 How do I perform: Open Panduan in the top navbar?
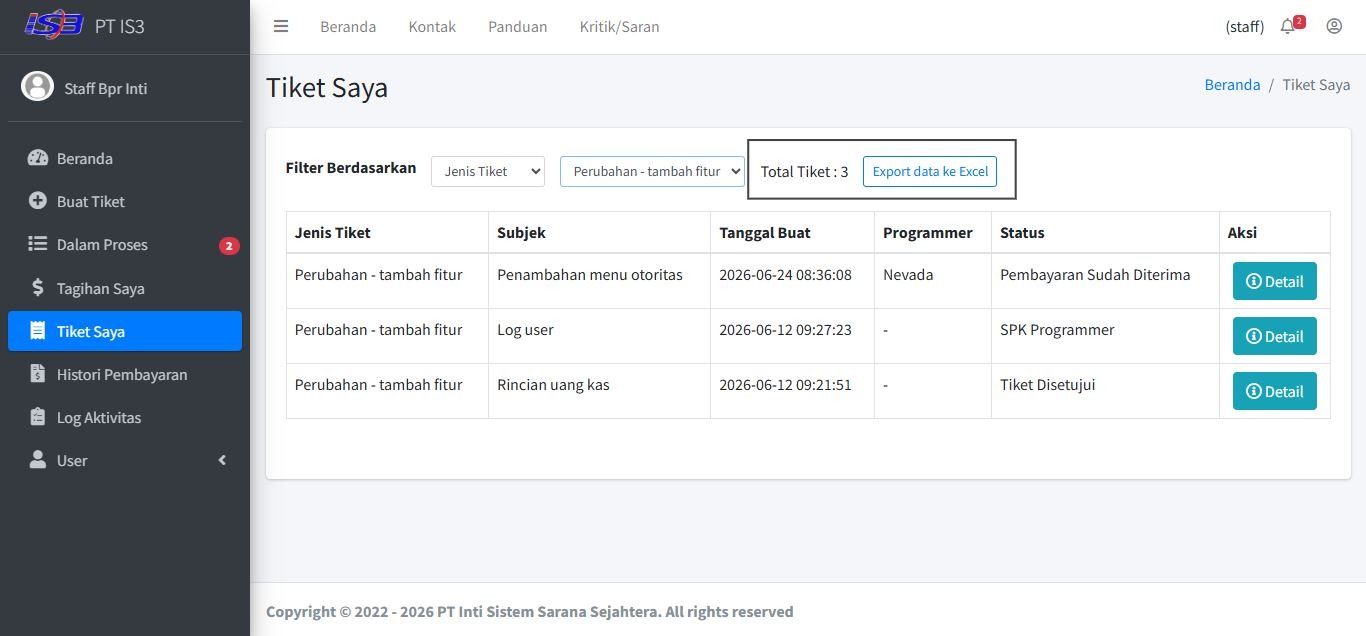coord(518,27)
